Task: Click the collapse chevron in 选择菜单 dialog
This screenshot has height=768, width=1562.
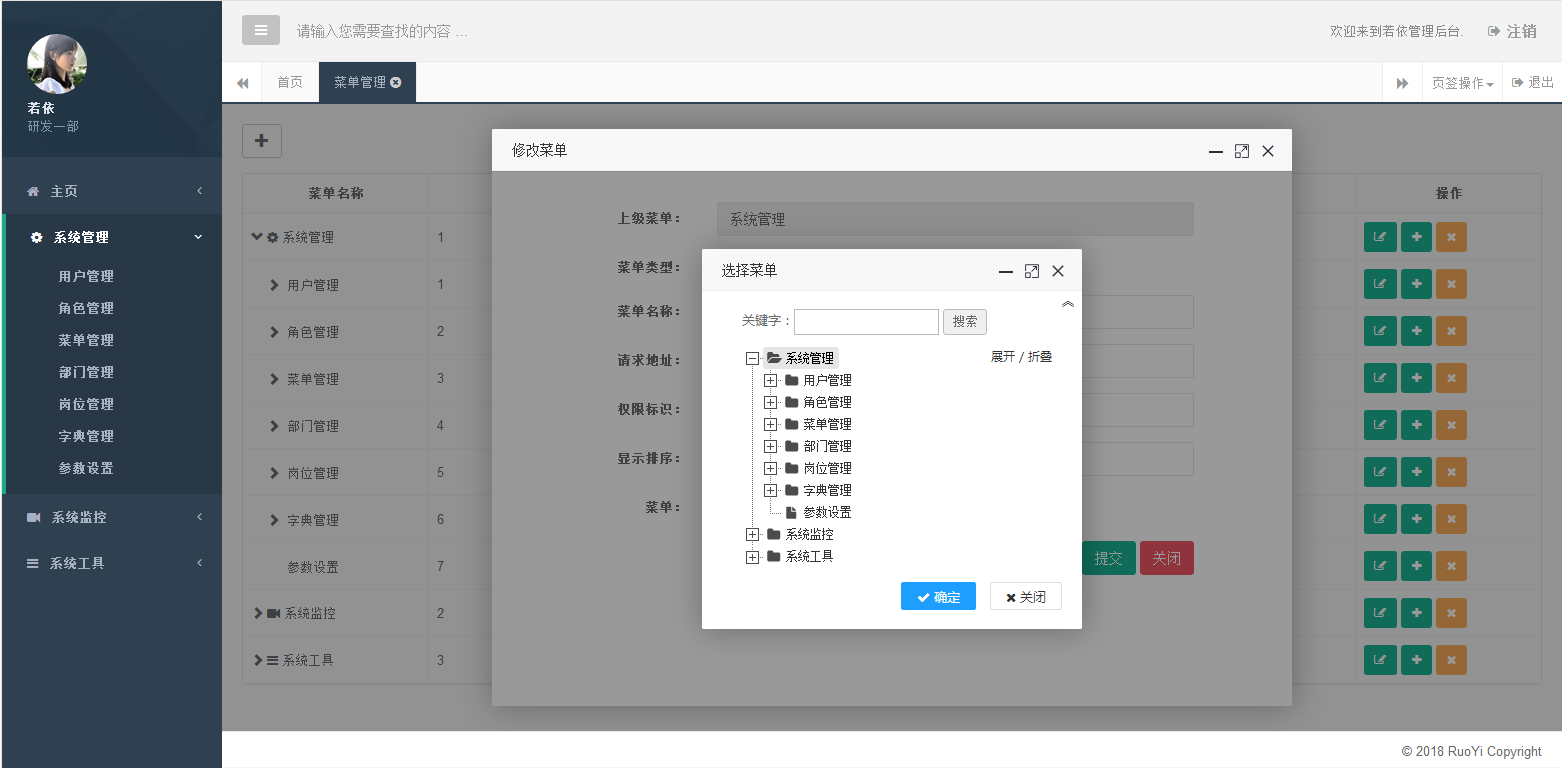Action: click(x=1068, y=304)
